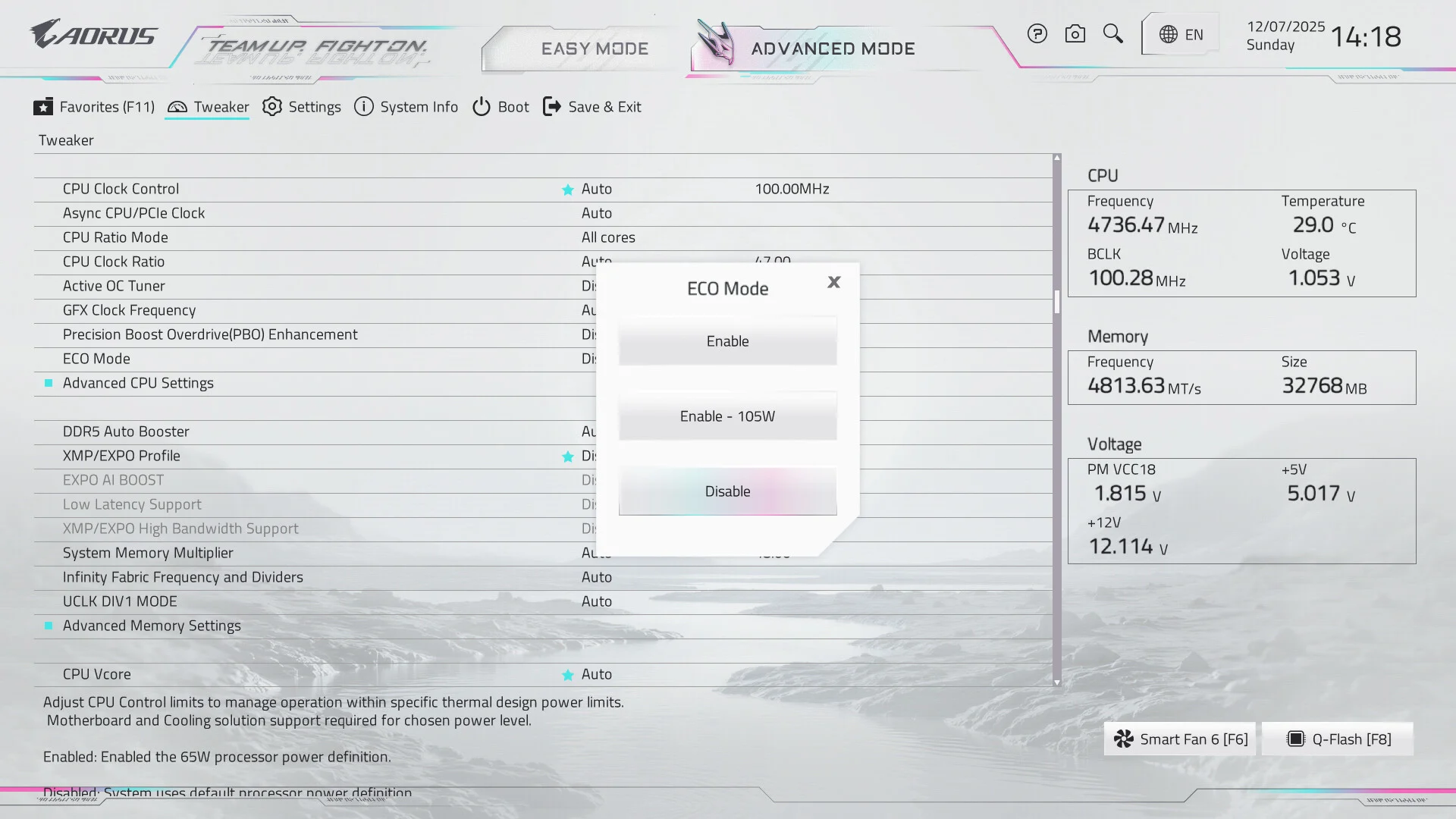
Task: Expand Advanced Memory Settings submenu
Action: tap(152, 626)
